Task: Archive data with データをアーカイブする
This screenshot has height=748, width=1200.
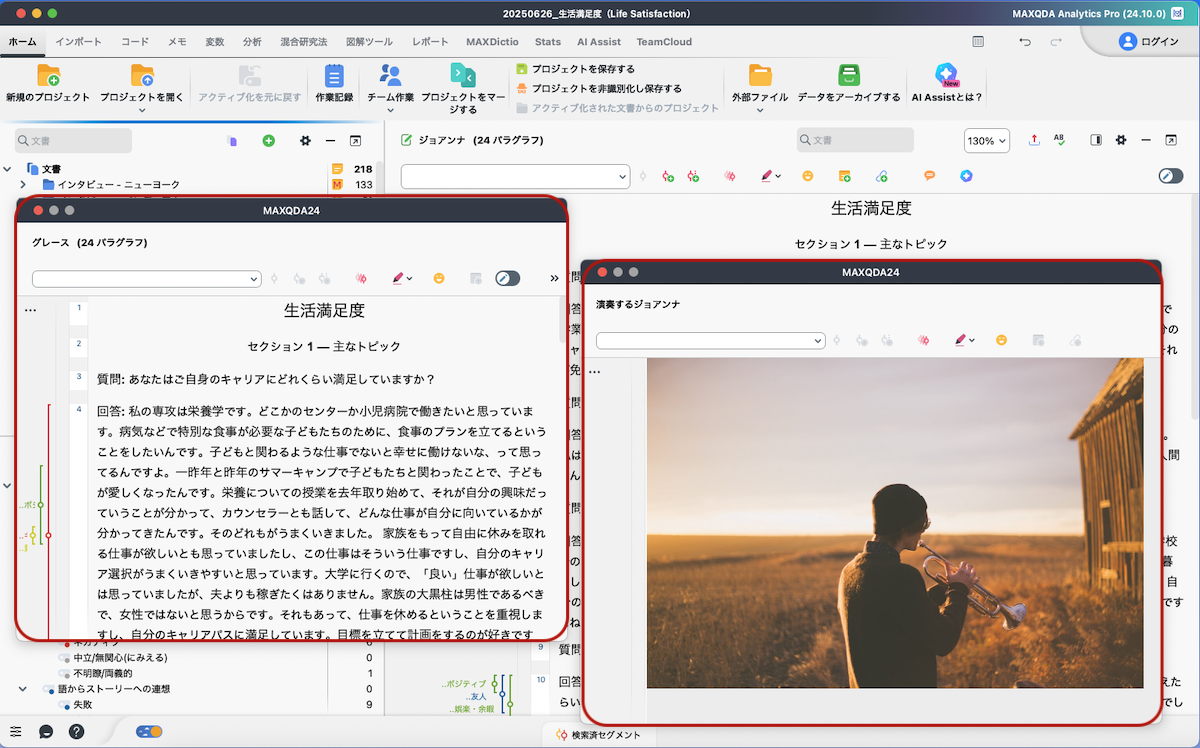Action: [x=849, y=83]
